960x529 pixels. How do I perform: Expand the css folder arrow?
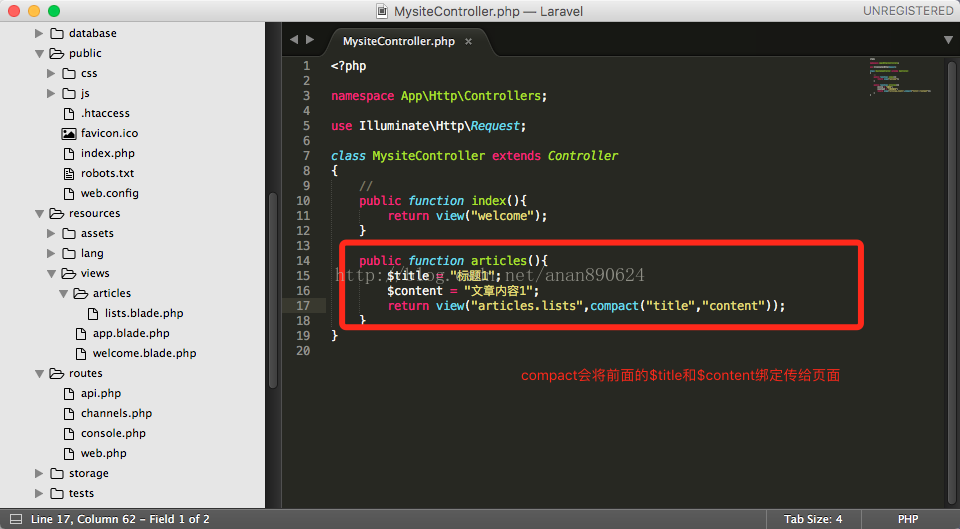click(51, 73)
